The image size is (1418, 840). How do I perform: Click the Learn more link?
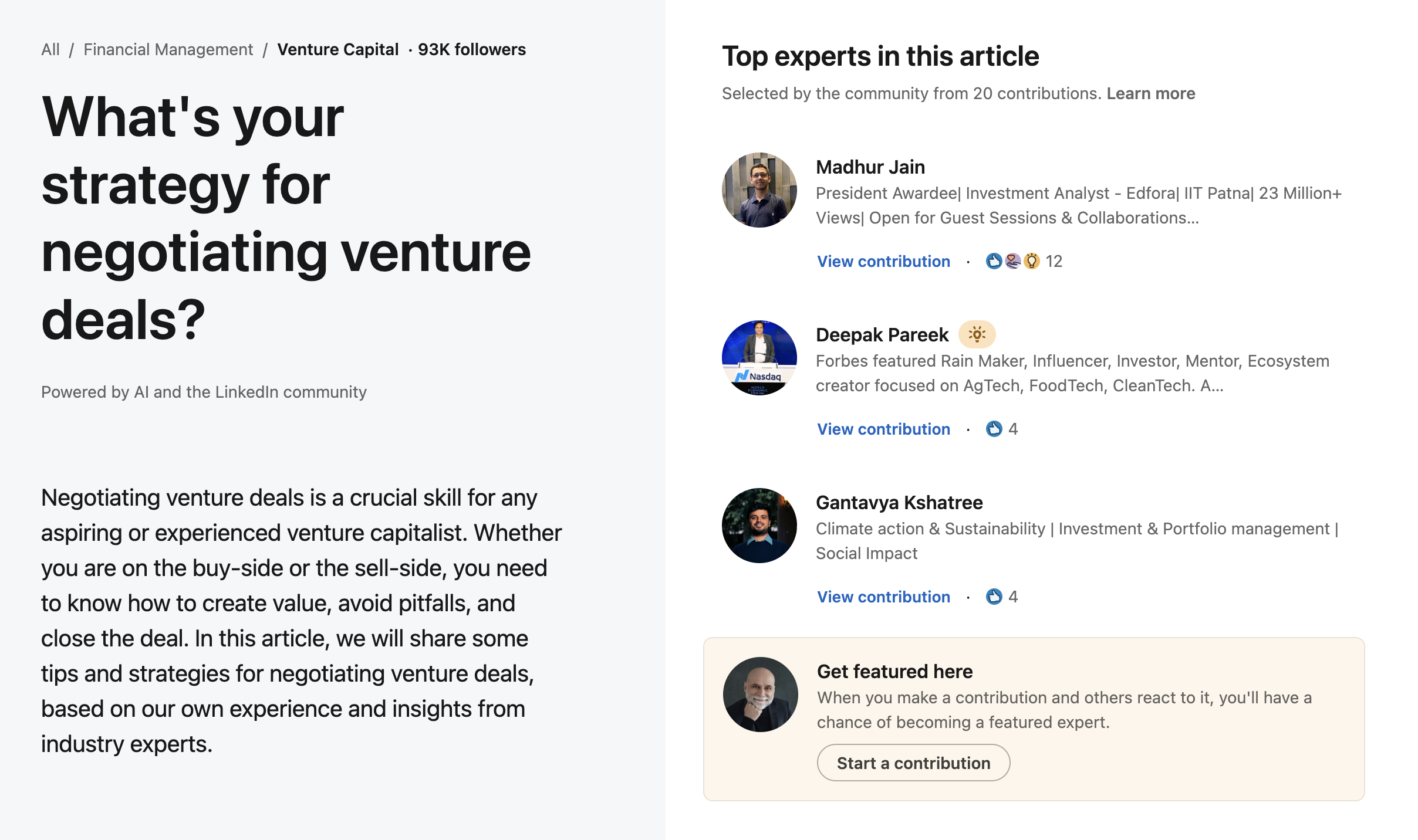[1150, 93]
